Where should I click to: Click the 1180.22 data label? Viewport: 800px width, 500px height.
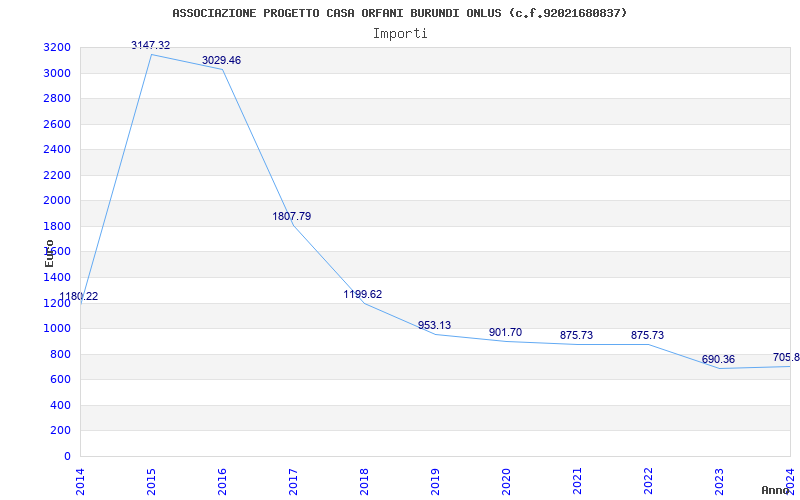coord(79,296)
